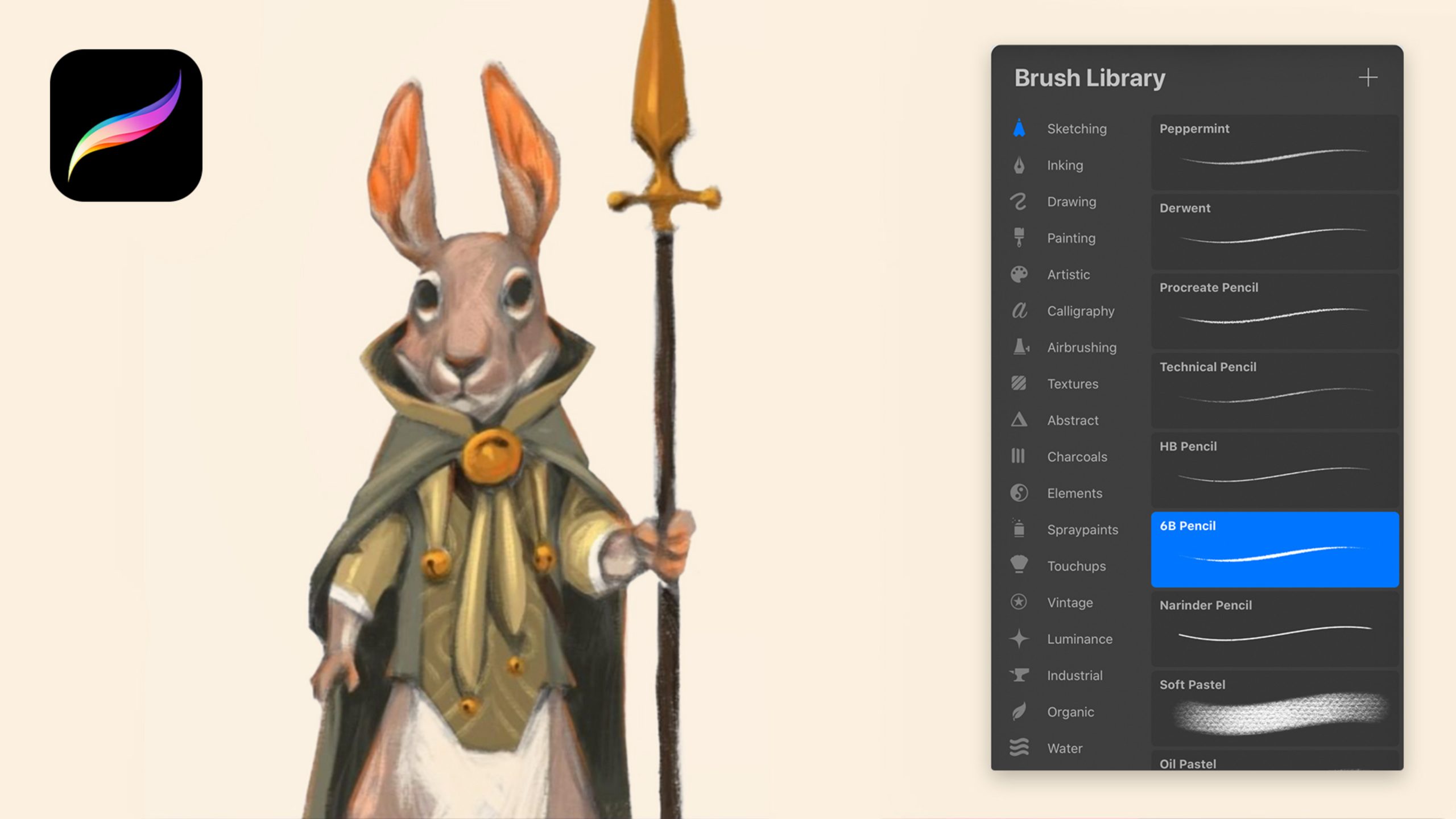Select the Peppermint brush

pos(1275,152)
